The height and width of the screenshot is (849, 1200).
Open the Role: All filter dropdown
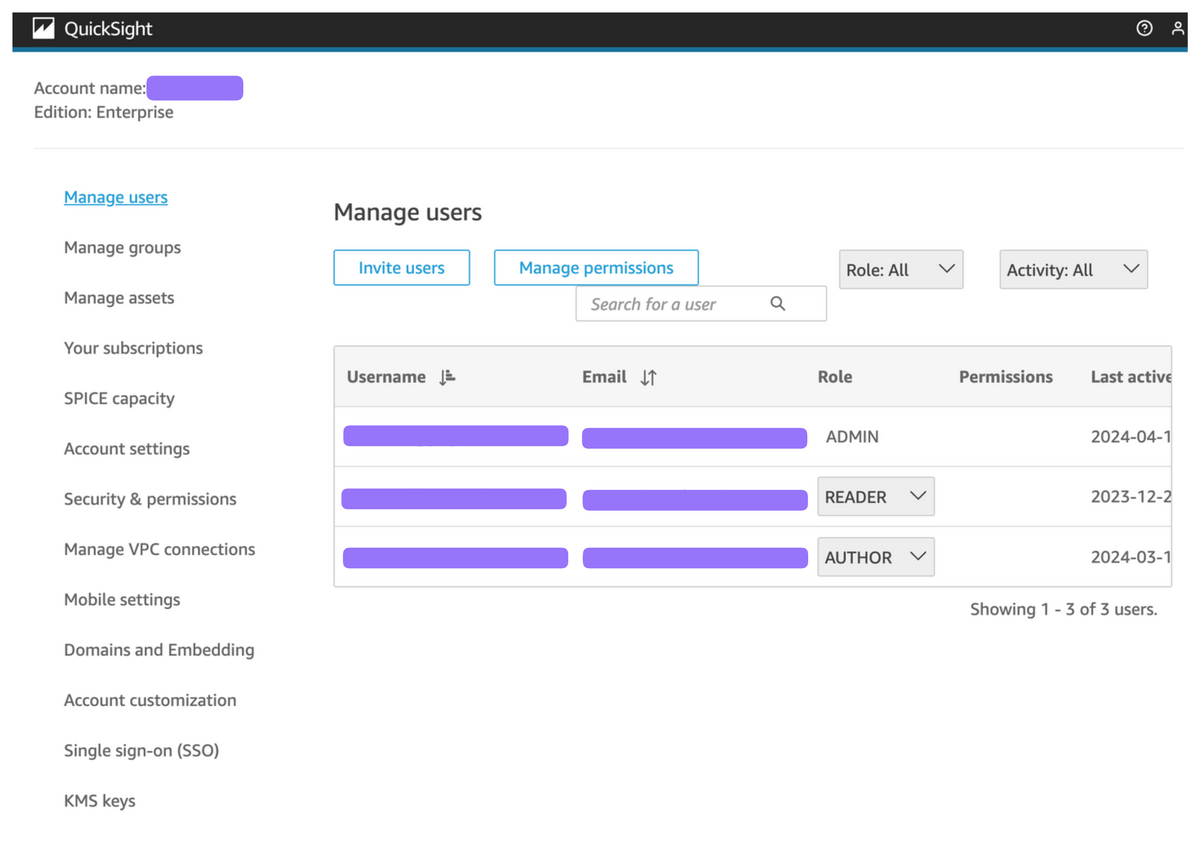pyautogui.click(x=901, y=270)
